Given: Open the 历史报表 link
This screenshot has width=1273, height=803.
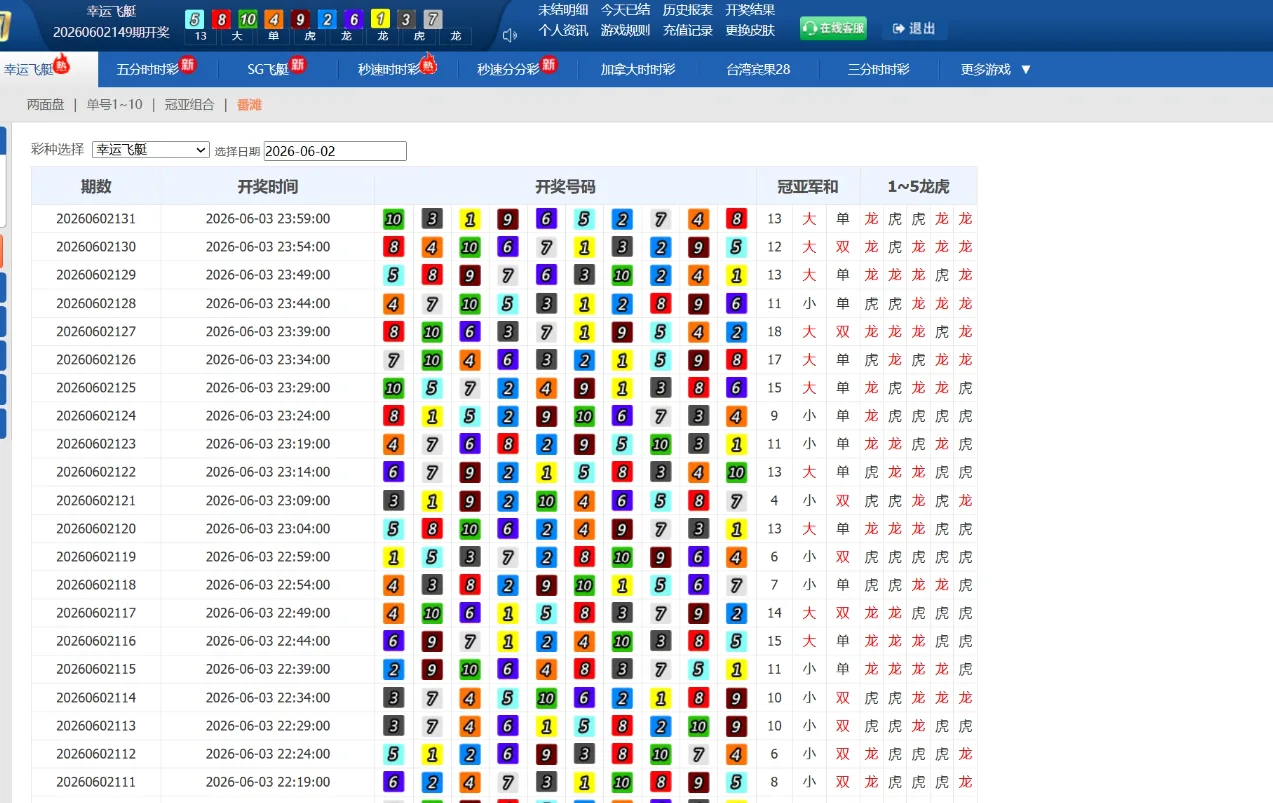Looking at the screenshot, I should [x=688, y=10].
